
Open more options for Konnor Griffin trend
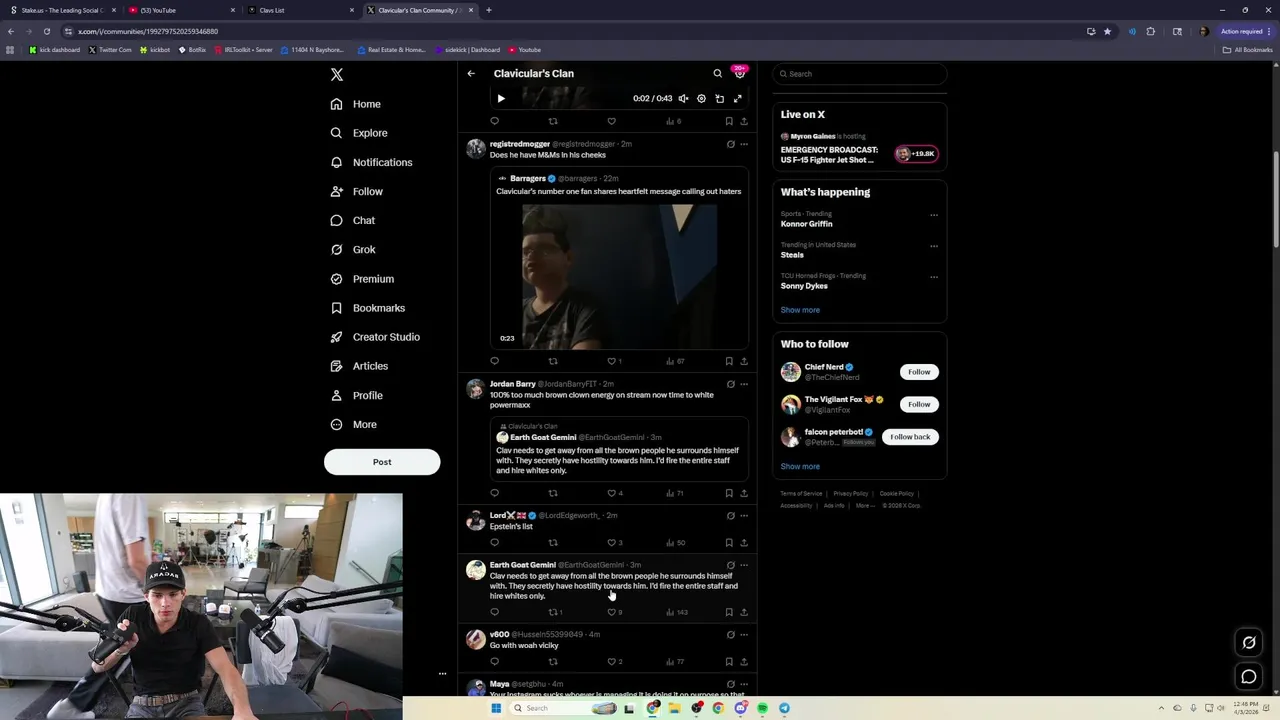coord(934,215)
